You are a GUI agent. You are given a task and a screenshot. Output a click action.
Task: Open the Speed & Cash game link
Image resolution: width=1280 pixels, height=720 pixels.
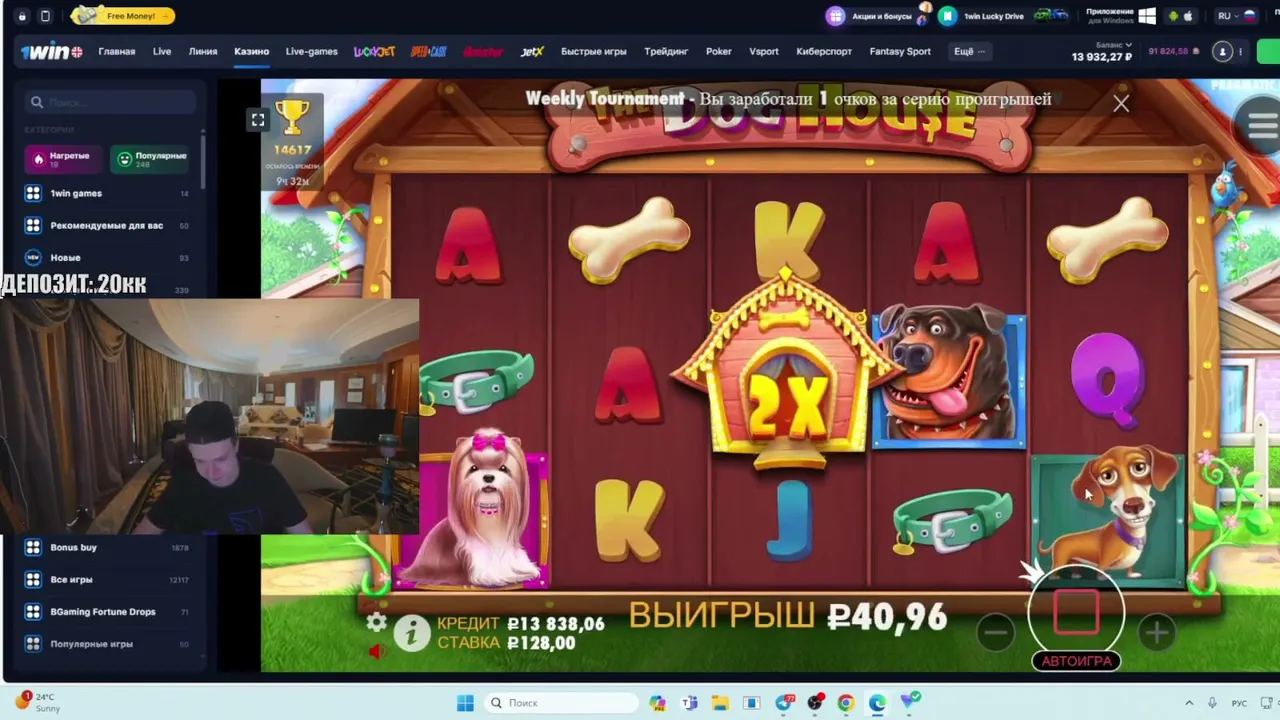point(429,52)
